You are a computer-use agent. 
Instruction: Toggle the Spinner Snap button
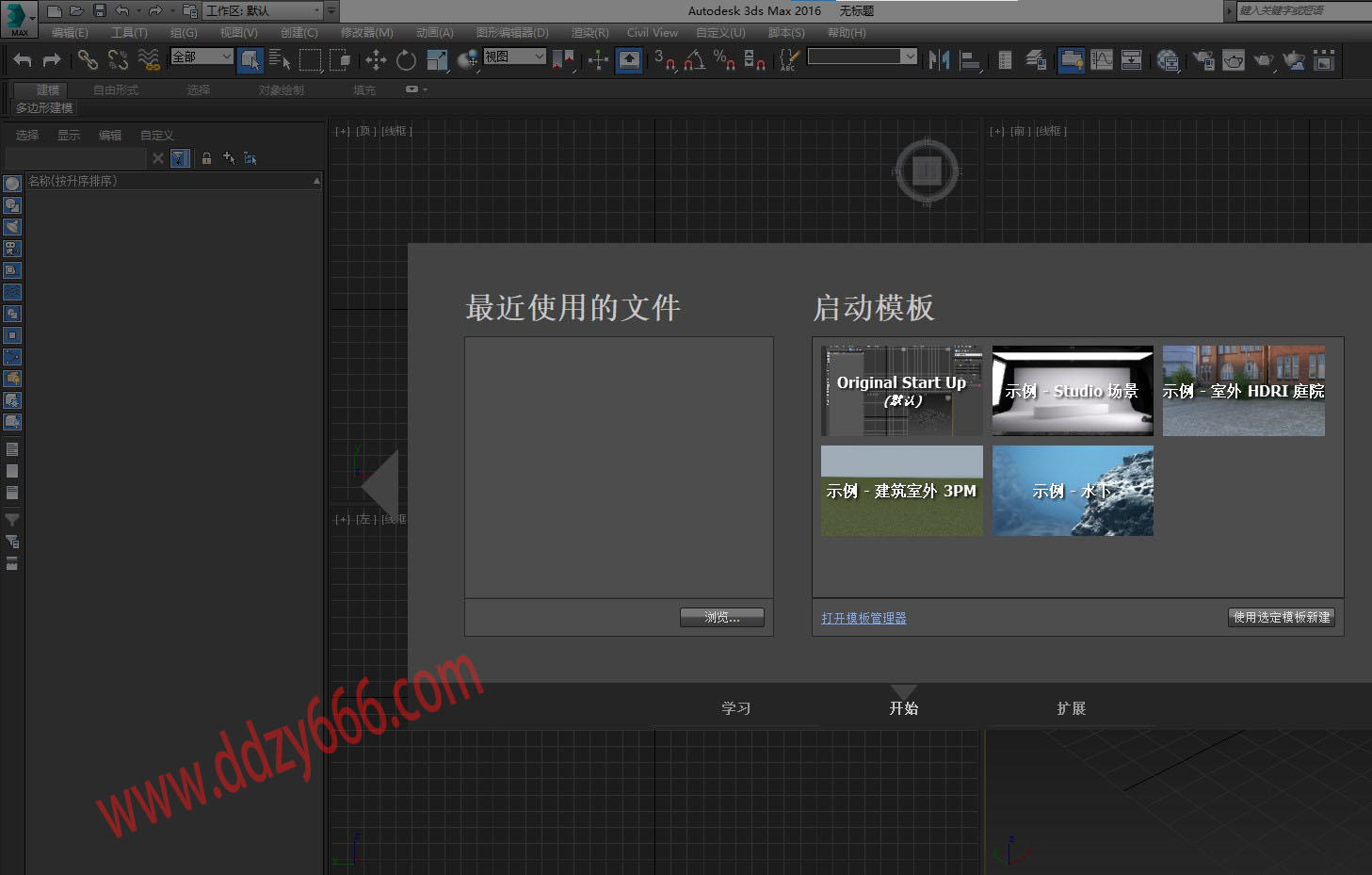point(755,60)
